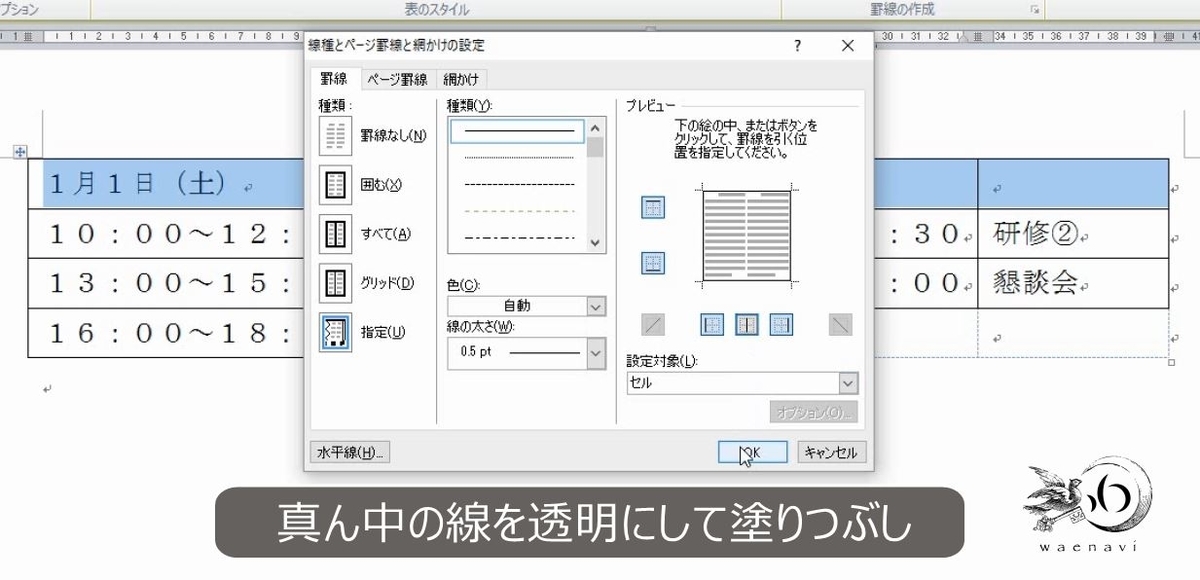Switch to the ページ罫線 tab
The image size is (1200, 580).
[396, 79]
